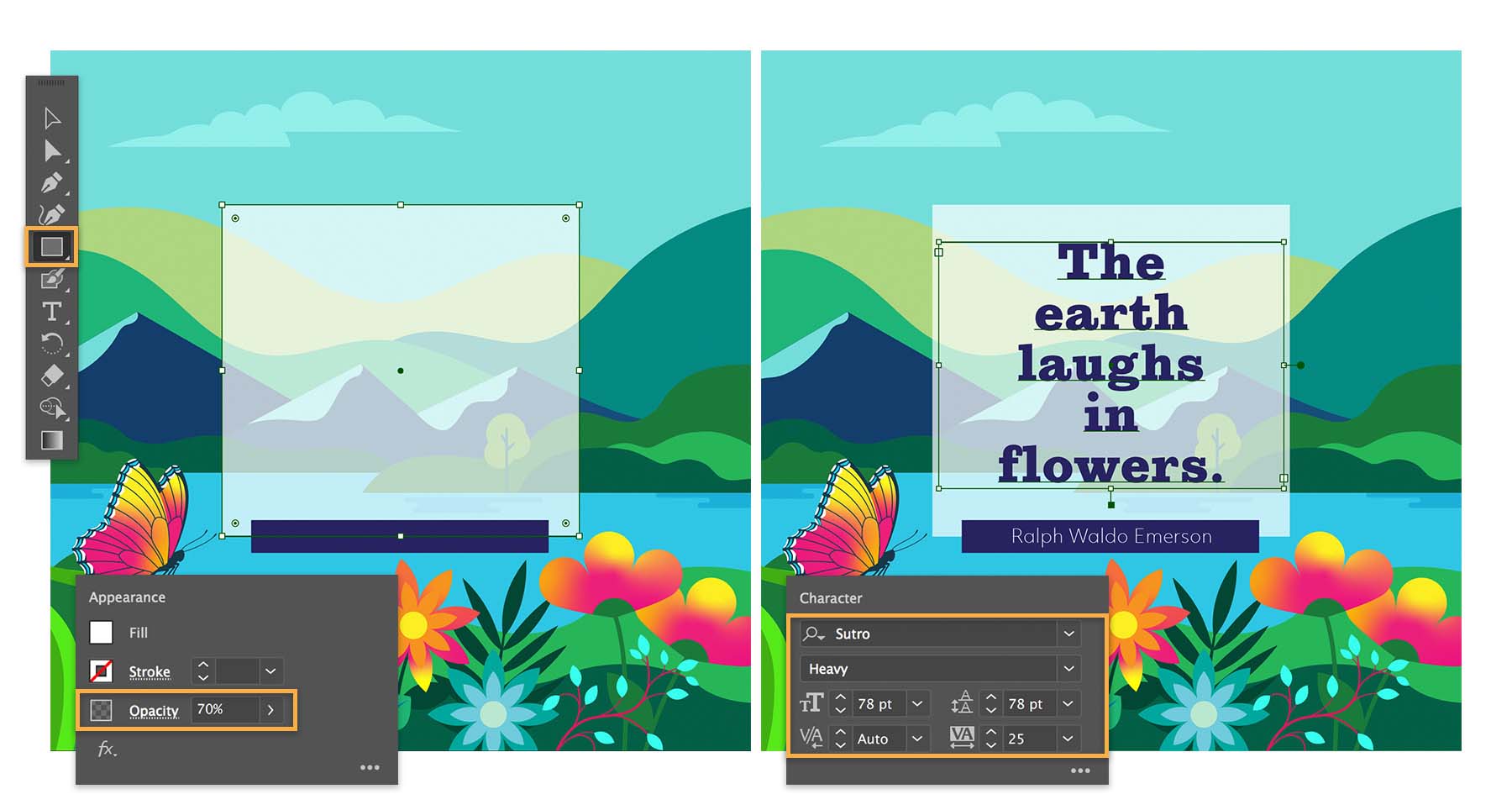
Task: Select the Rotate tool
Action: 52,344
